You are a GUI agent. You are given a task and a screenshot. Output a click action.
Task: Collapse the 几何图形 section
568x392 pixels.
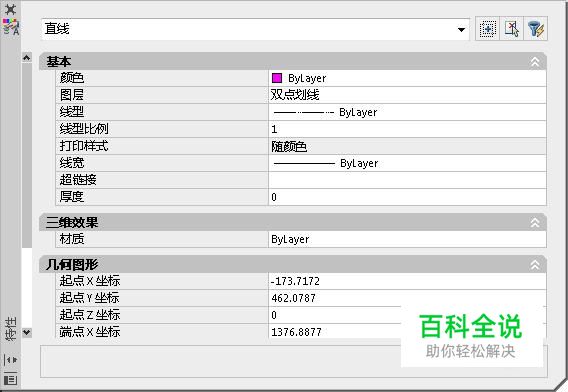click(535, 265)
